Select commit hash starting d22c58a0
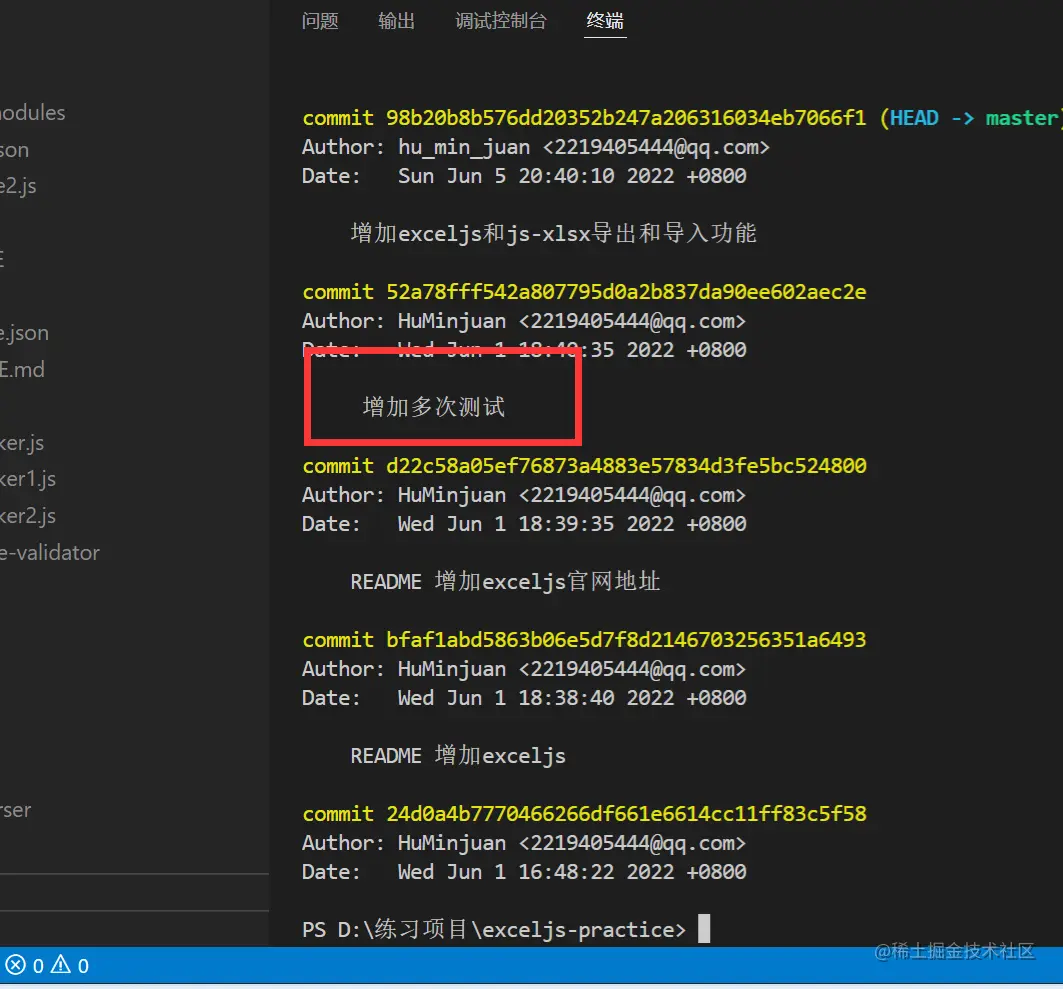Screen dimensions: 1063x989 click(626, 466)
